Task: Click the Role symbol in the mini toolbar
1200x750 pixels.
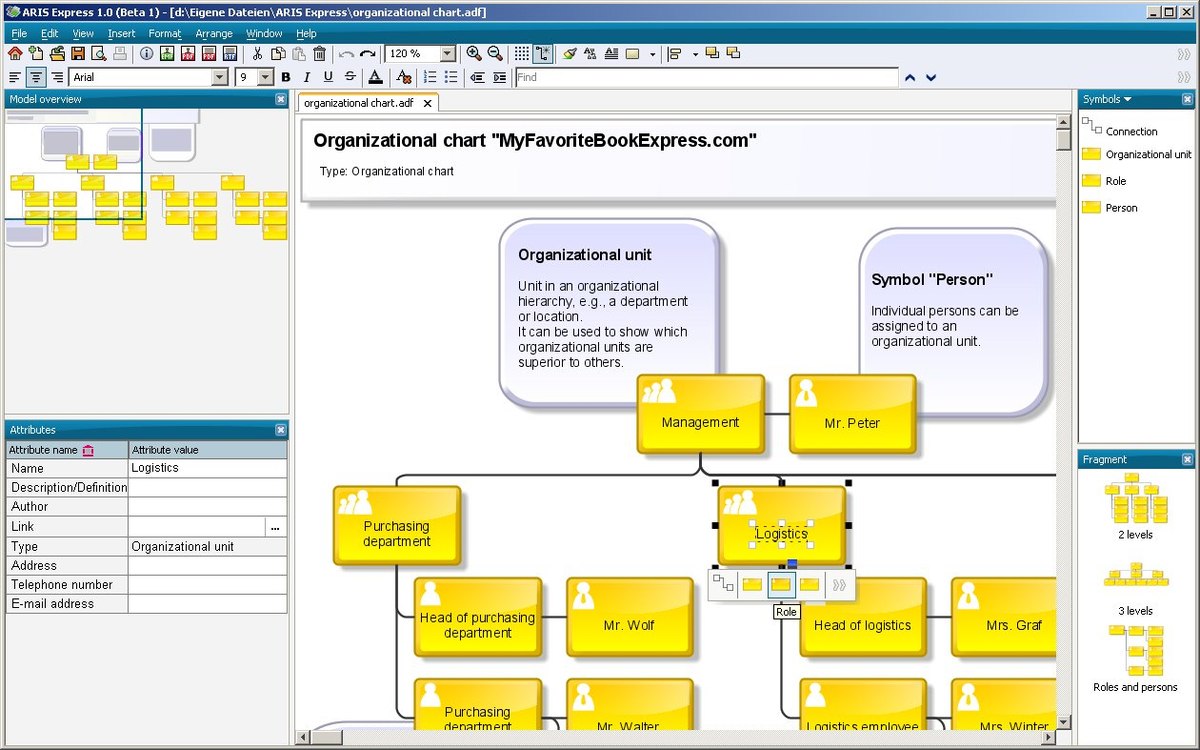Action: click(781, 585)
